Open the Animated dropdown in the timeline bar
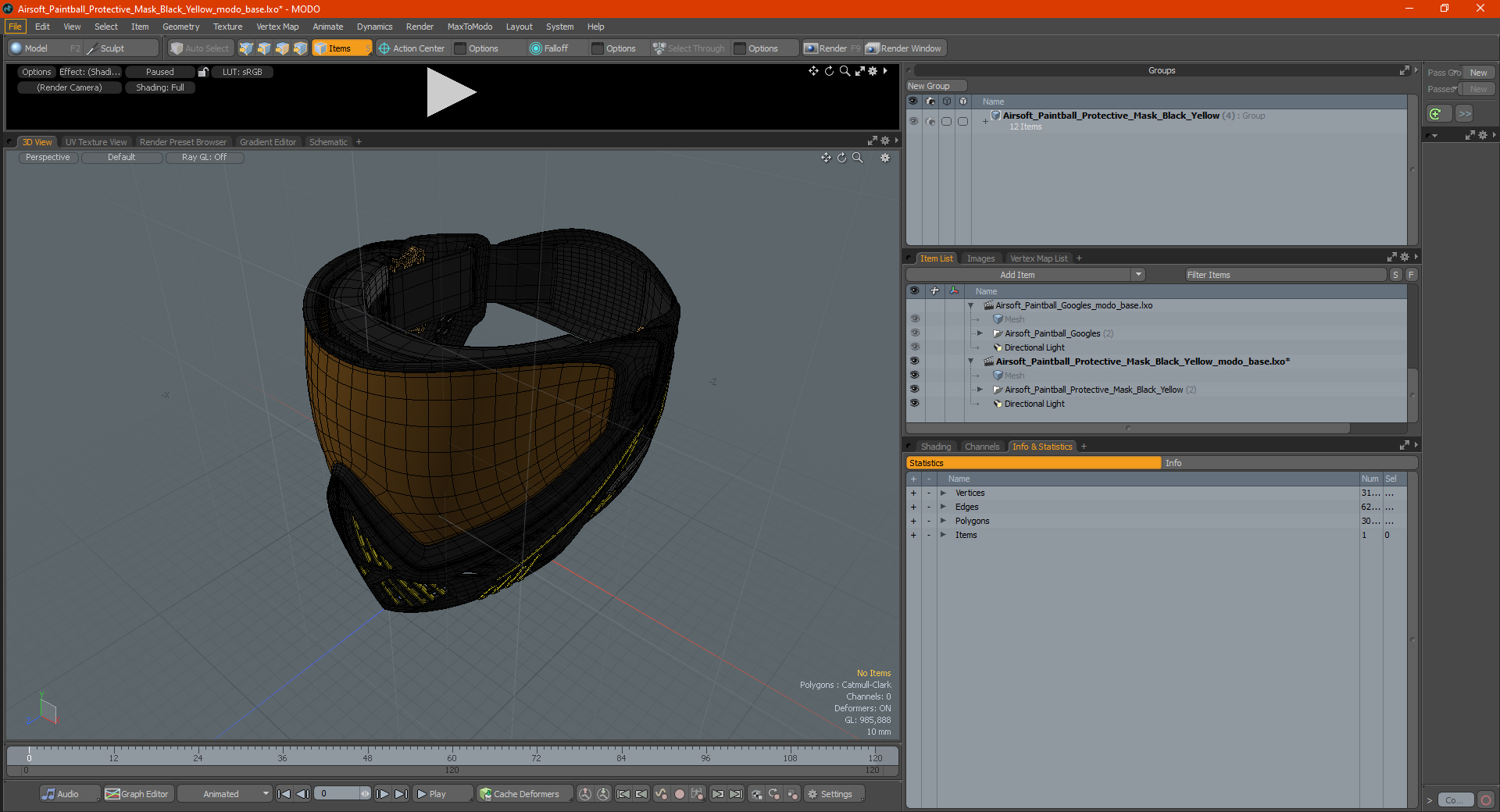Screen dimensions: 1500x812 click(x=225, y=794)
